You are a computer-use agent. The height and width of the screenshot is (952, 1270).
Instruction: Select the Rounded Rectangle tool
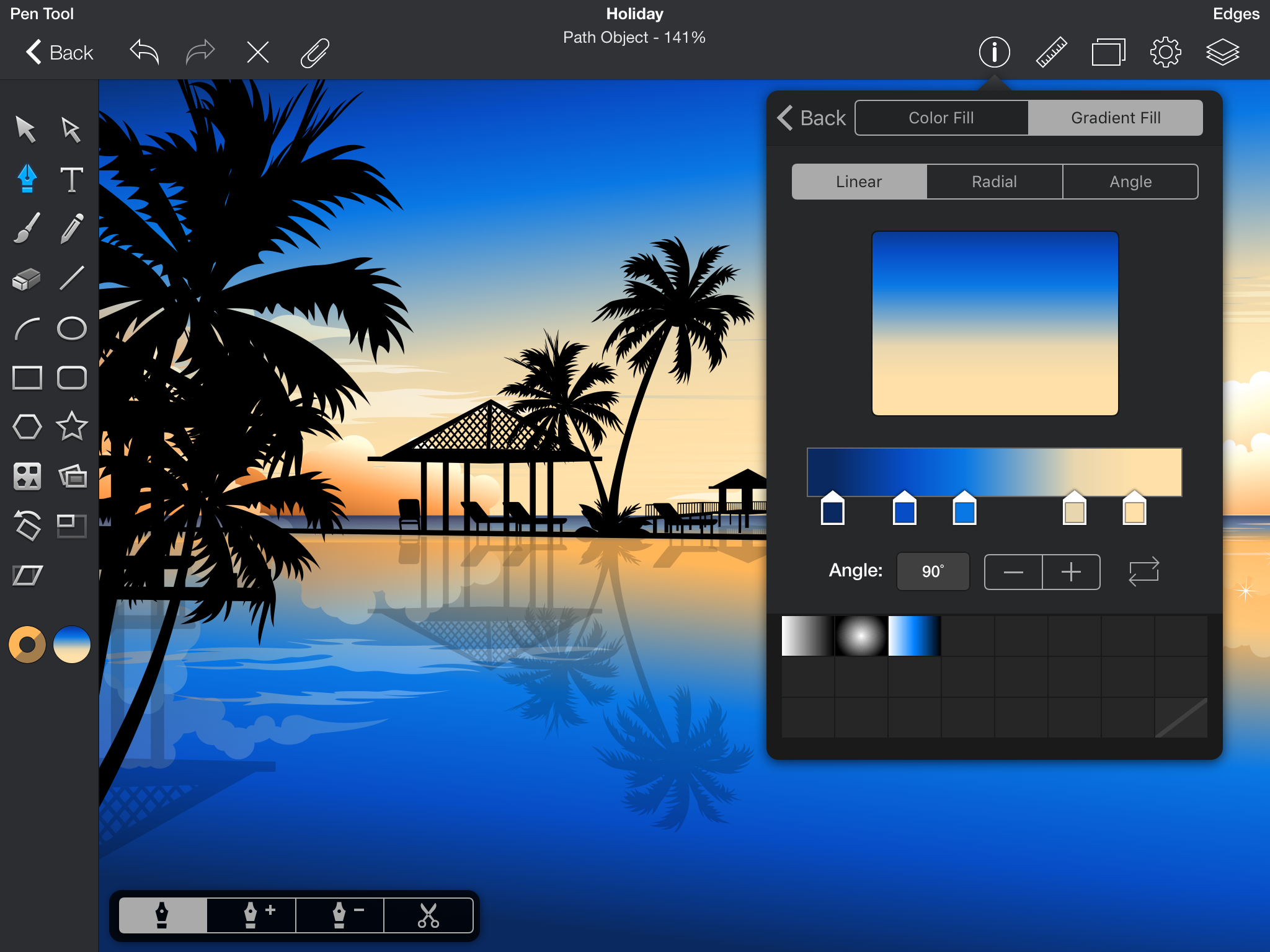[71, 377]
